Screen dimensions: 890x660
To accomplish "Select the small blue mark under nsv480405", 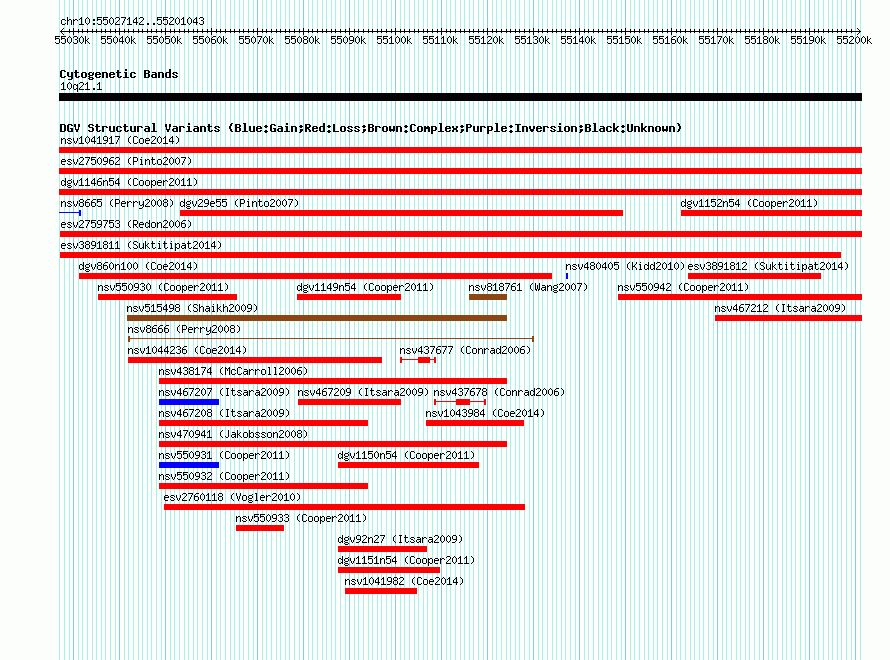I will tap(566, 276).
